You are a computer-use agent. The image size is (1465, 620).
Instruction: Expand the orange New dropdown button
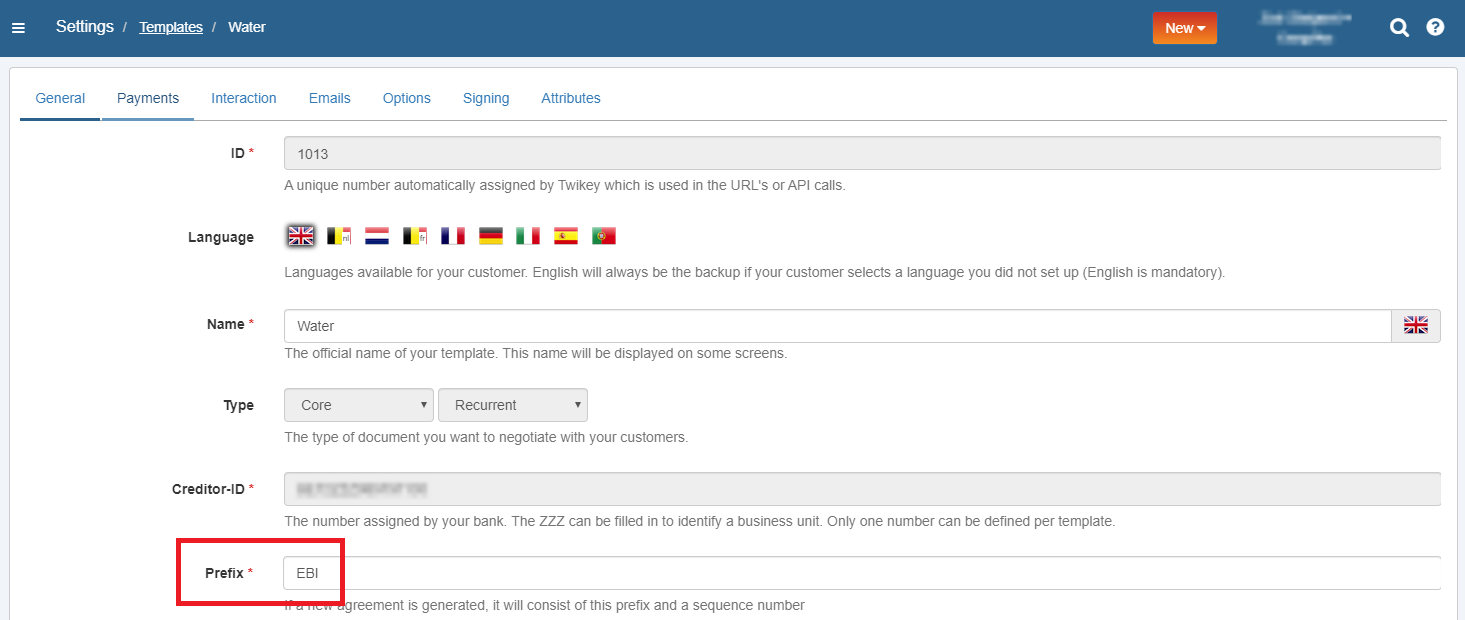pyautogui.click(x=1184, y=28)
